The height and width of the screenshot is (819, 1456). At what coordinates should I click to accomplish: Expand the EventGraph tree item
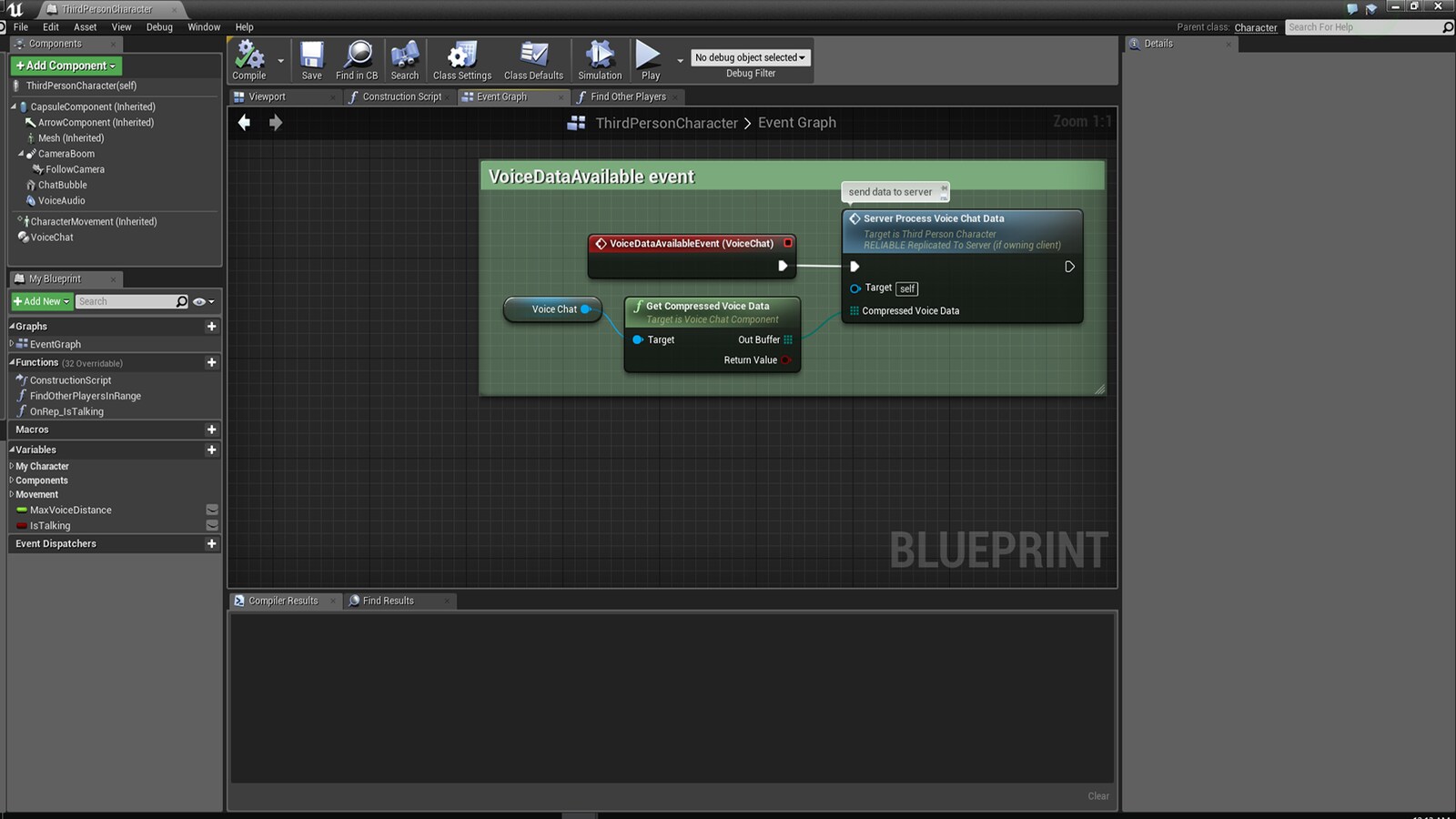pos(12,344)
